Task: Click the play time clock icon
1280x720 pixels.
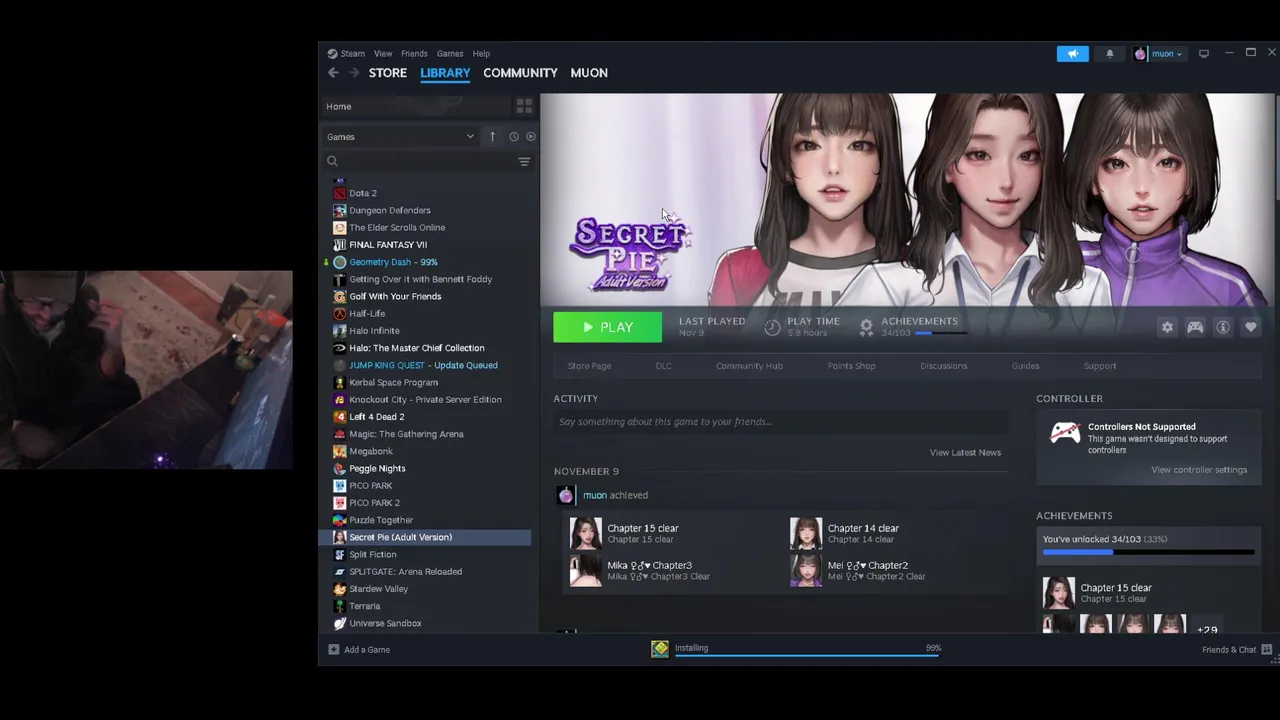Action: 772,327
